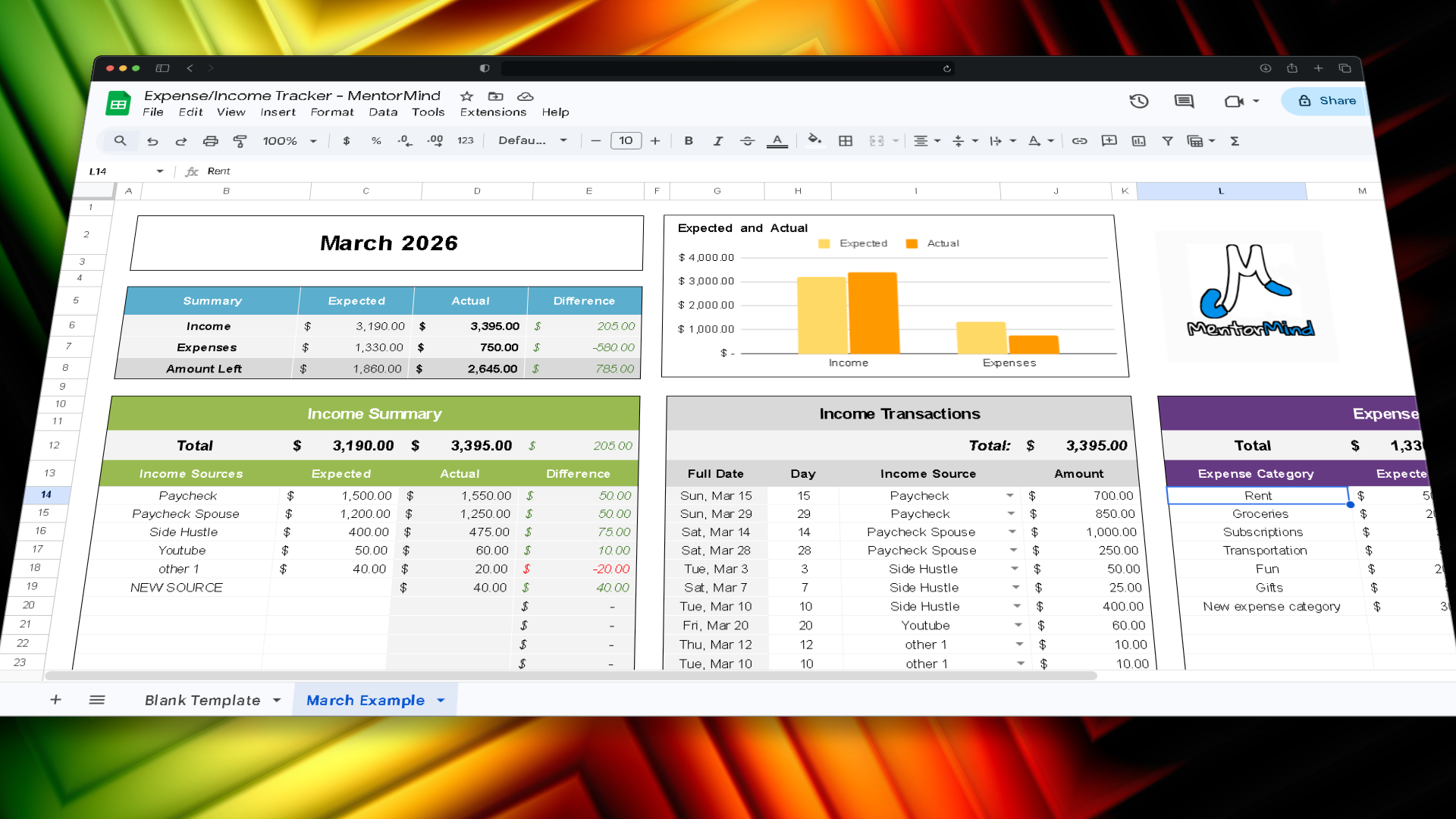The height and width of the screenshot is (819, 1456).
Task: Open the toolbar search menus magnifier
Action: click(120, 141)
